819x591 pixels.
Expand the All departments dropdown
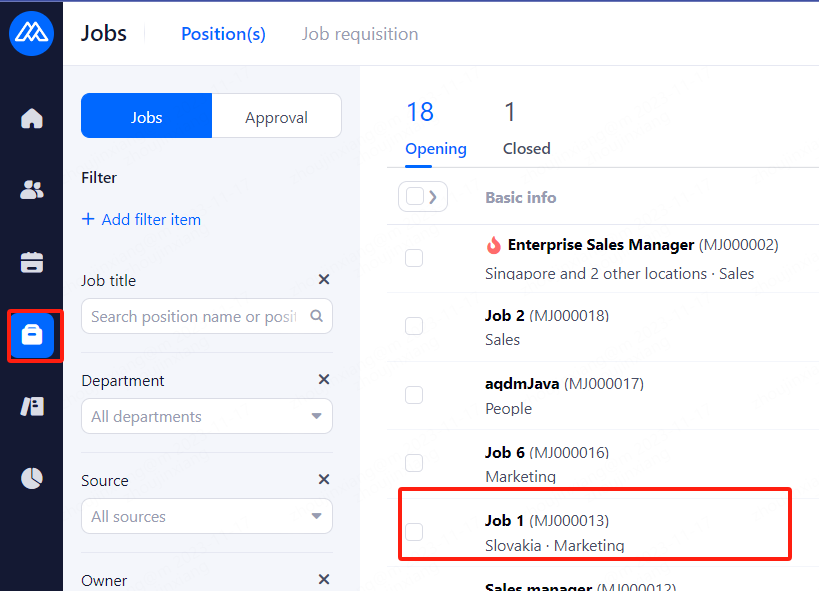point(207,417)
